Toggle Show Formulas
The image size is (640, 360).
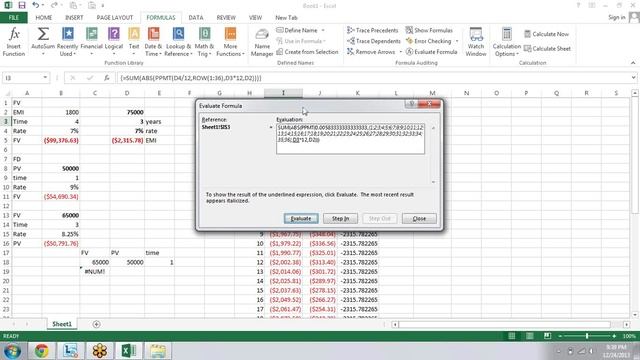[x=429, y=30]
